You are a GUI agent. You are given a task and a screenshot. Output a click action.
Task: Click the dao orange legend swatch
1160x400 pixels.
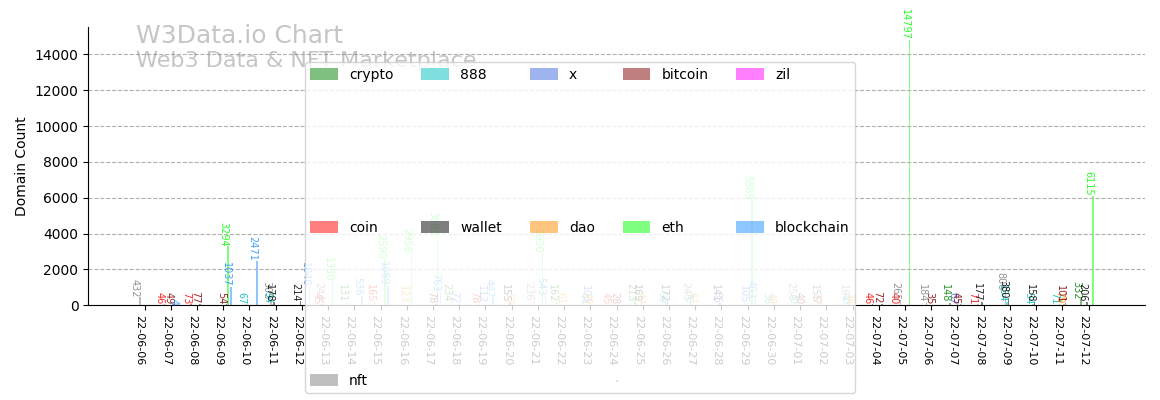pyautogui.click(x=544, y=227)
